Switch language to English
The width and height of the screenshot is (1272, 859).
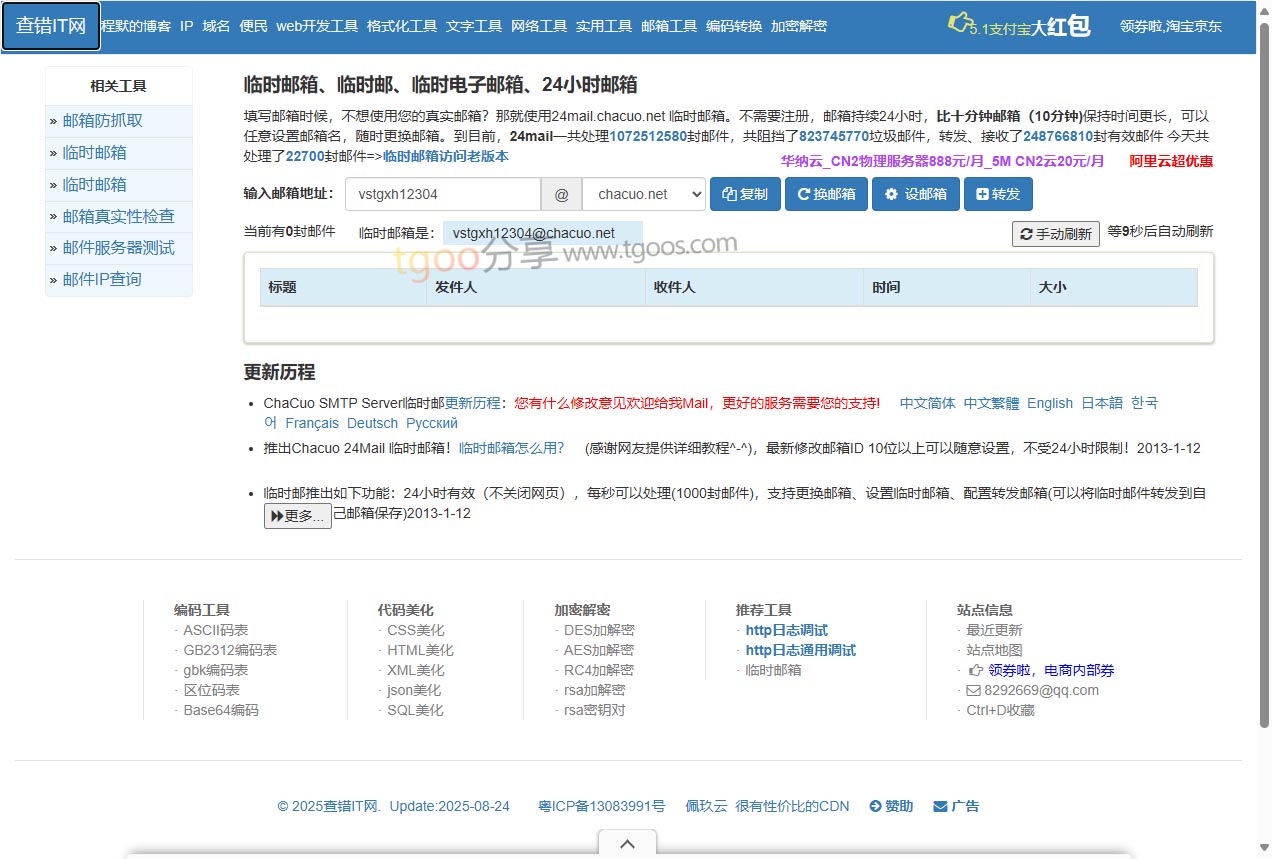click(x=1049, y=403)
